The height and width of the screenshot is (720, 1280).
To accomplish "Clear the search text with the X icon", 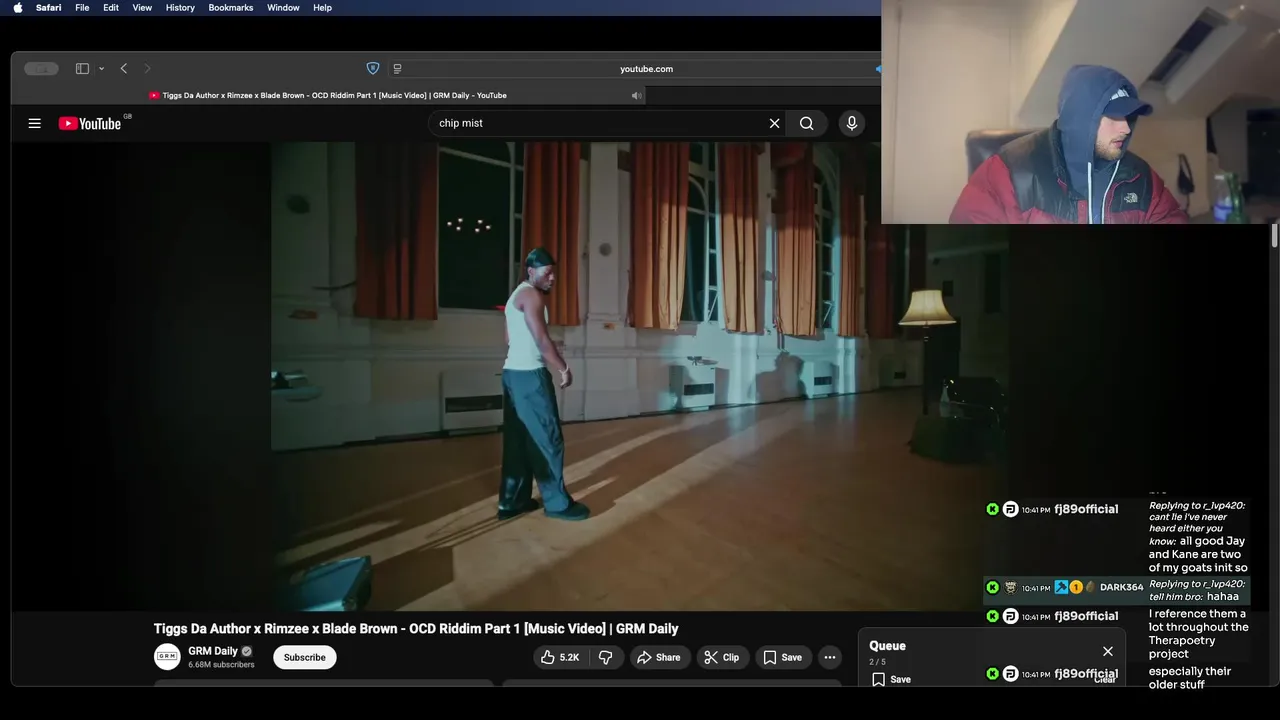I will tap(774, 123).
